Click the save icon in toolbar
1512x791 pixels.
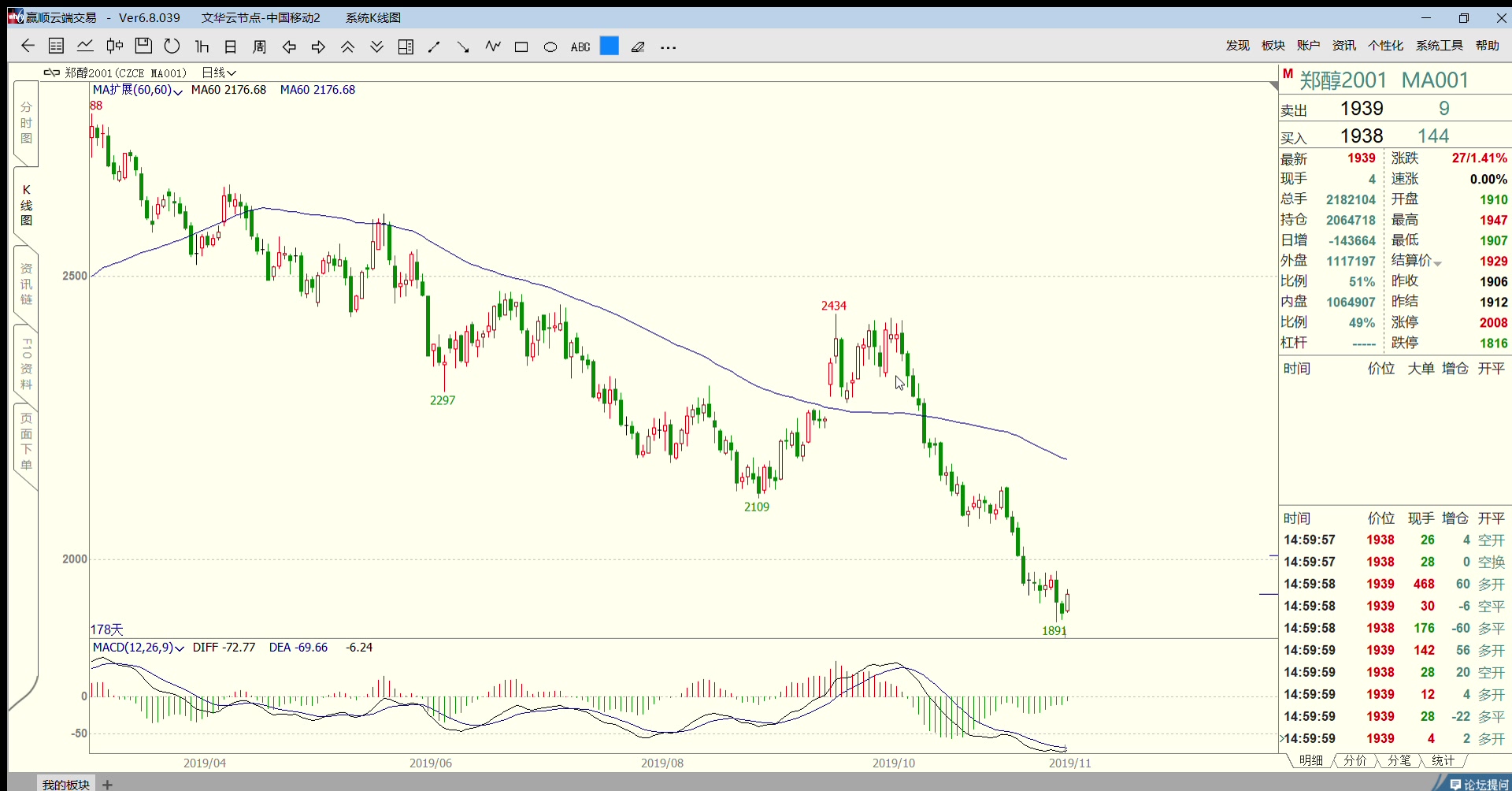point(143,46)
